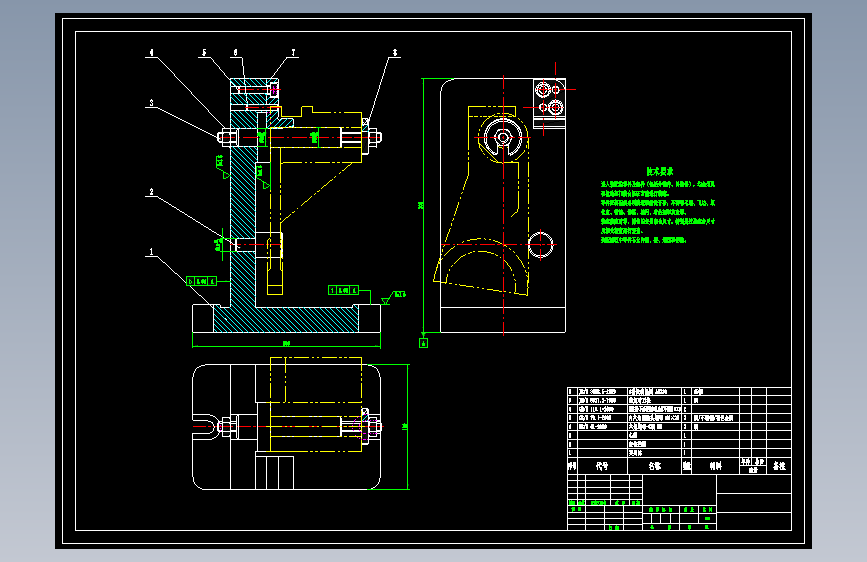Screen dimensions: 867x562
Task: Select the vertical height dimension in right view
Action: (421, 205)
